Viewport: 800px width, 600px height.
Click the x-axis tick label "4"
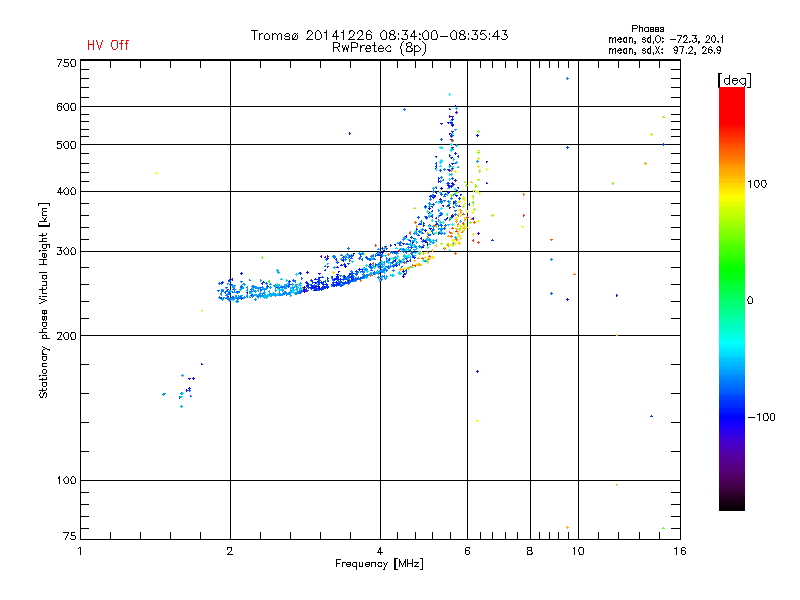[x=380, y=551]
